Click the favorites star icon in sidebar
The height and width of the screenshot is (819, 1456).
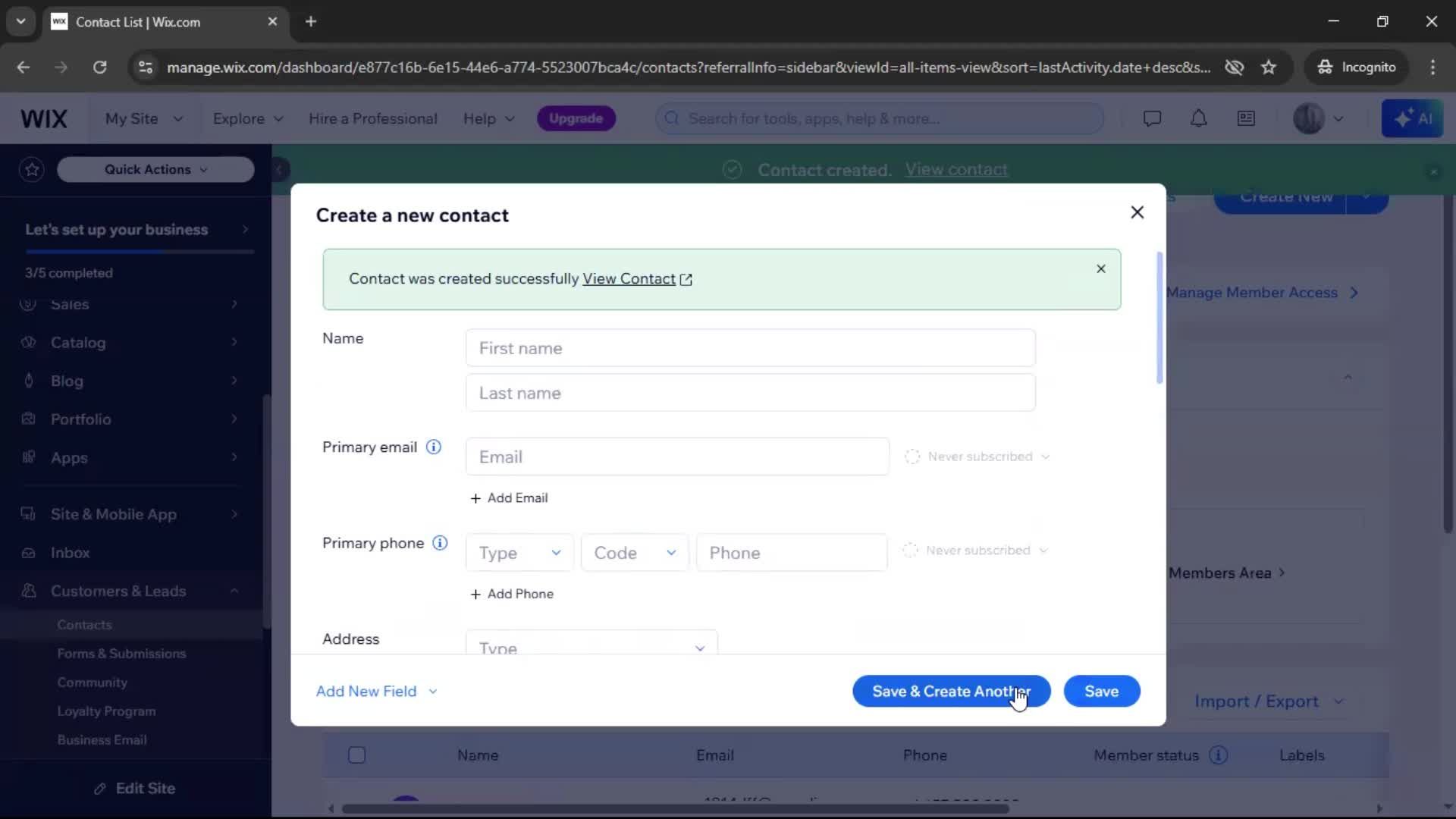click(x=32, y=169)
